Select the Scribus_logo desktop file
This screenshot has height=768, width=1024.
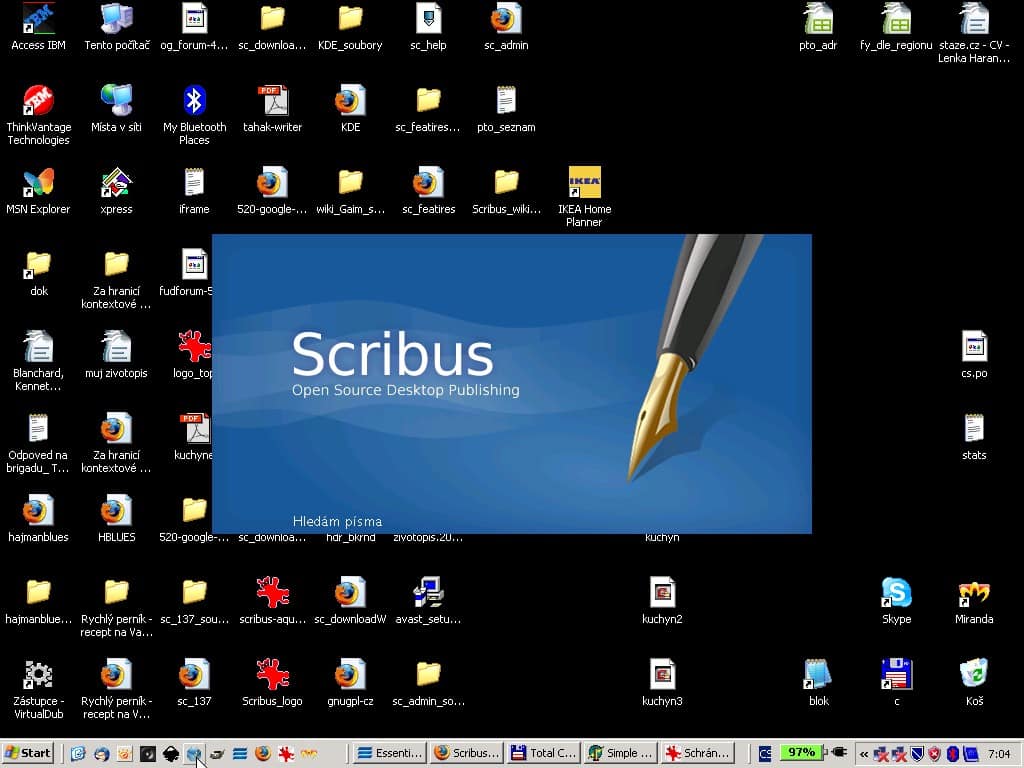(273, 682)
